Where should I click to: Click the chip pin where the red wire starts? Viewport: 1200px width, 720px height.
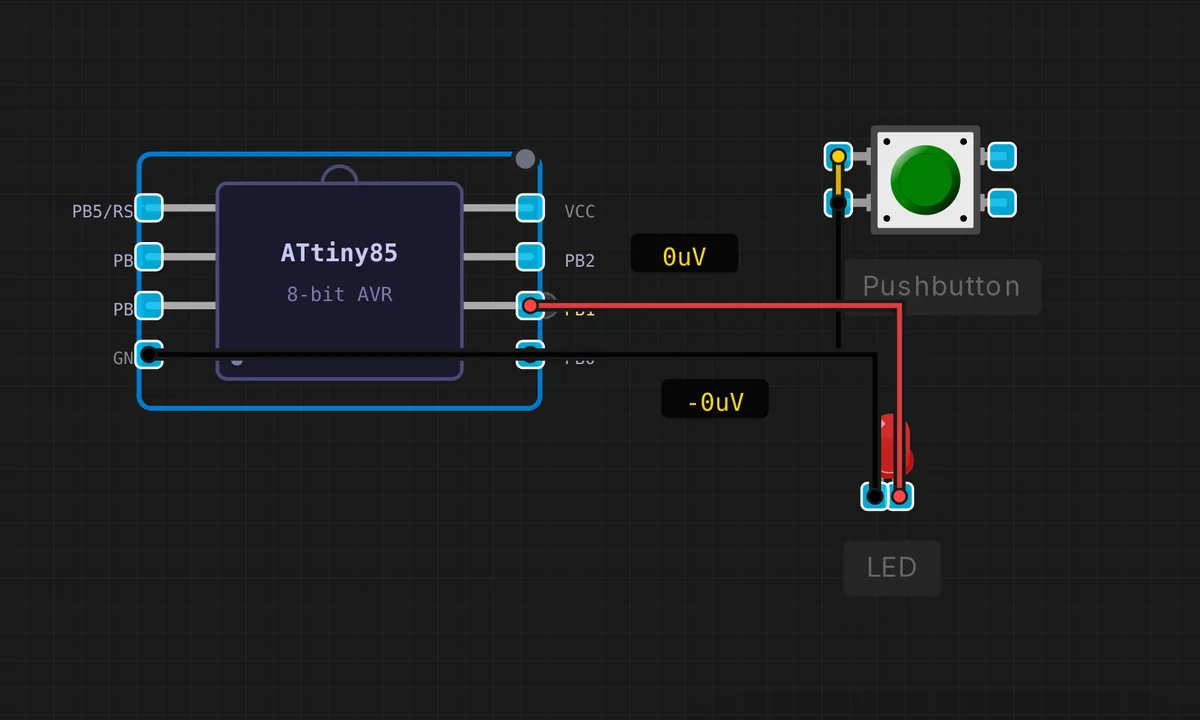point(529,305)
